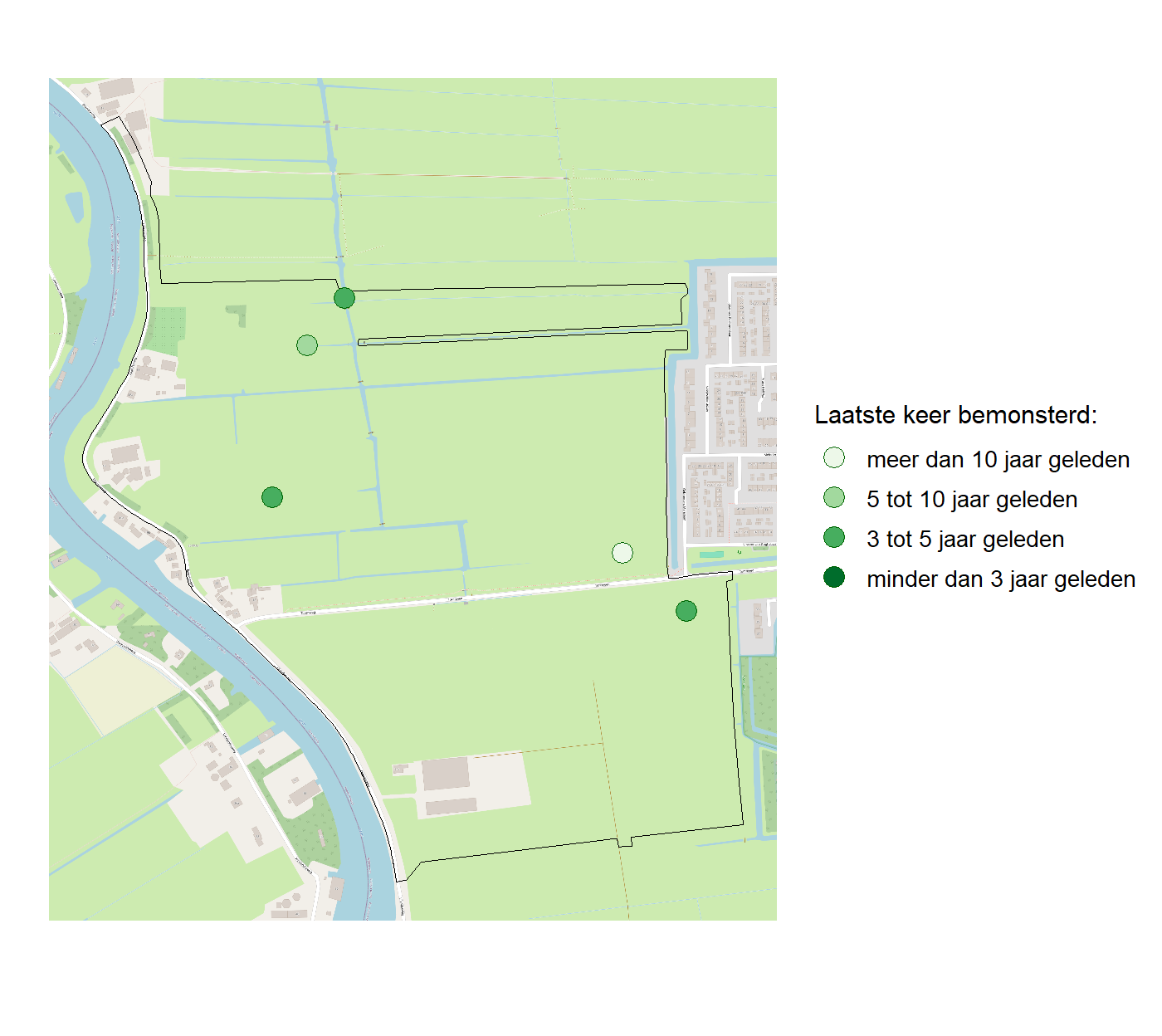
Task: Click the sample point on the canal at the boundary line
Action: coord(344,297)
